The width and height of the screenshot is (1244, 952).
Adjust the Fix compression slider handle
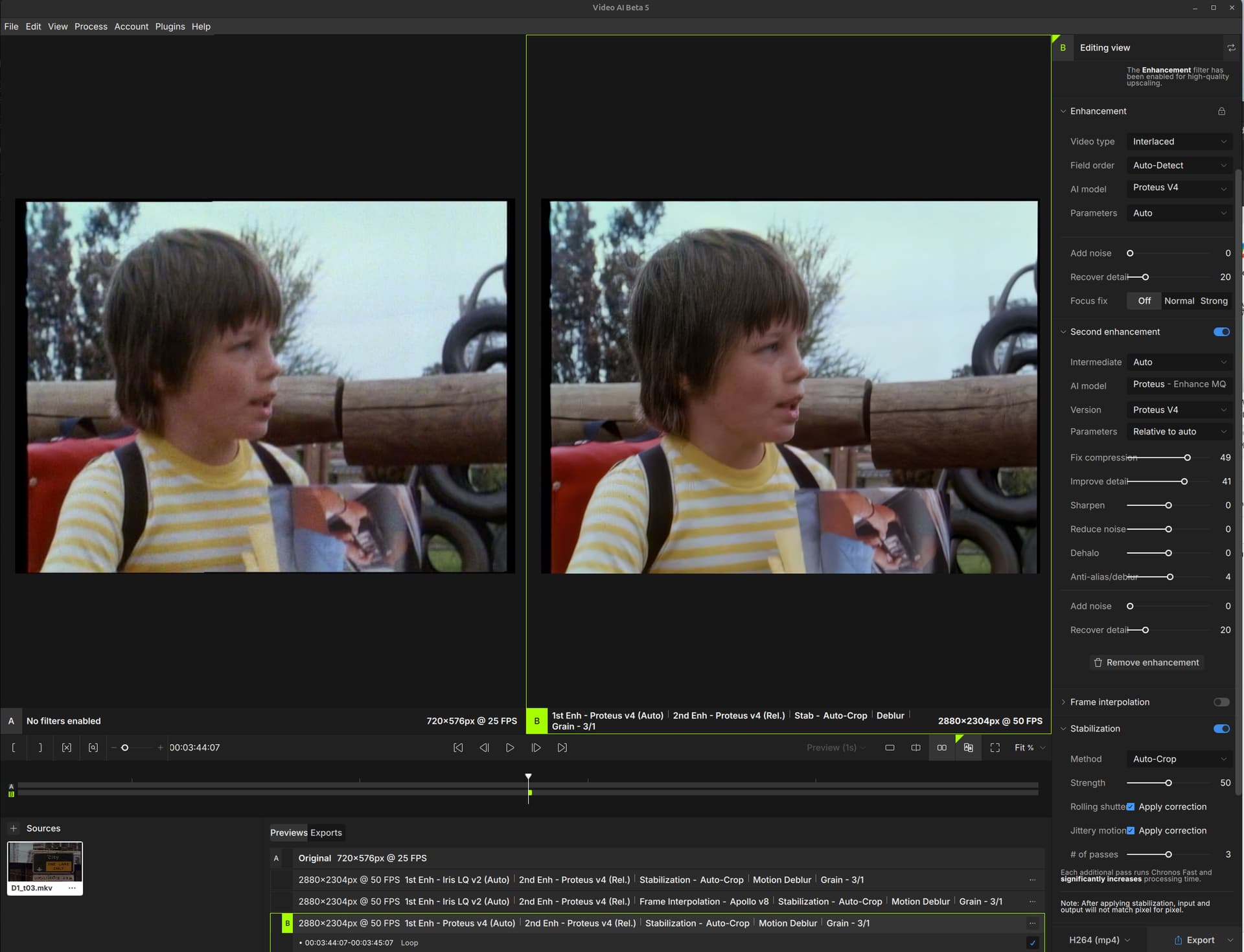(1187, 458)
